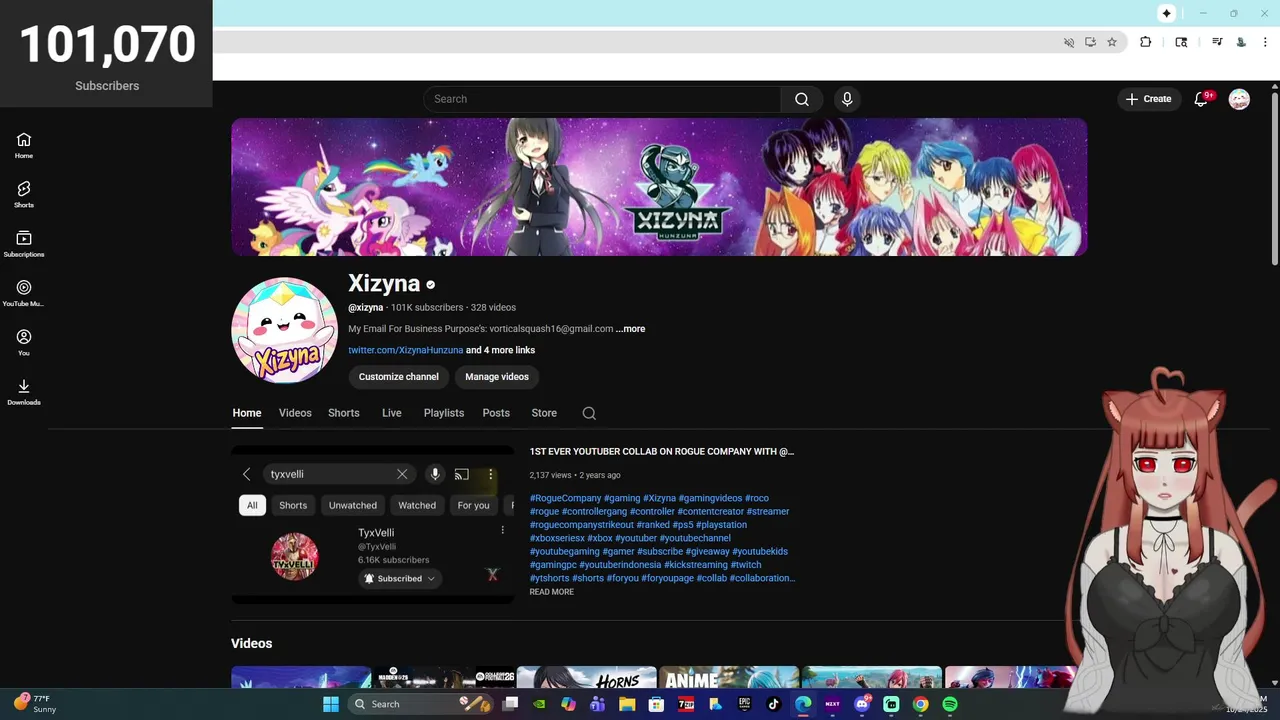Open the Playlists tab
The image size is (1280, 720).
(x=444, y=413)
